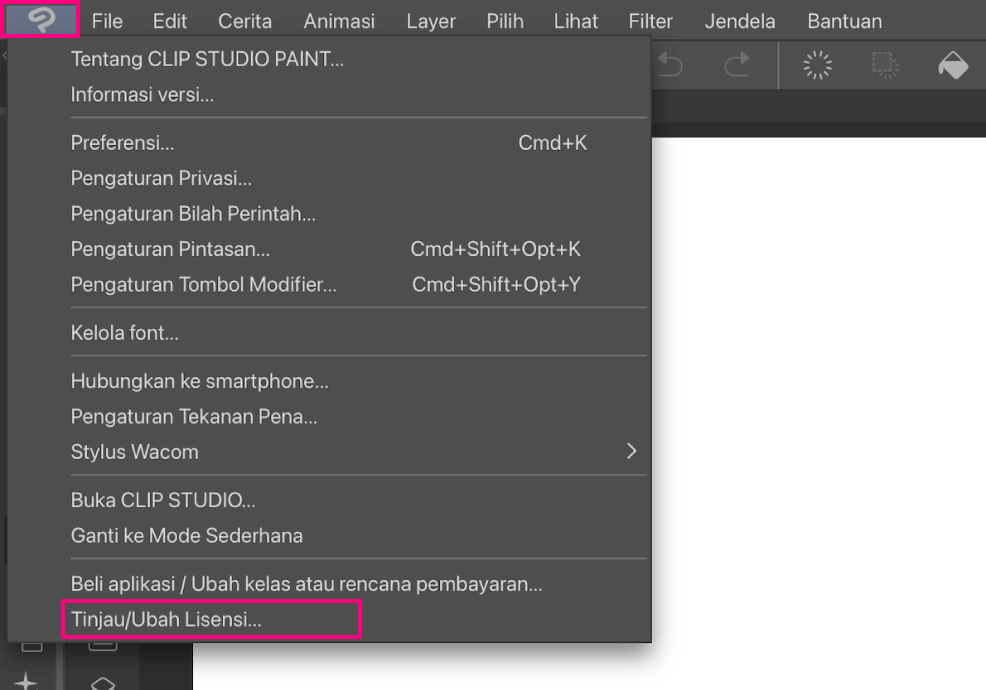Open the Jendela menu
986x690 pixels.
[740, 21]
